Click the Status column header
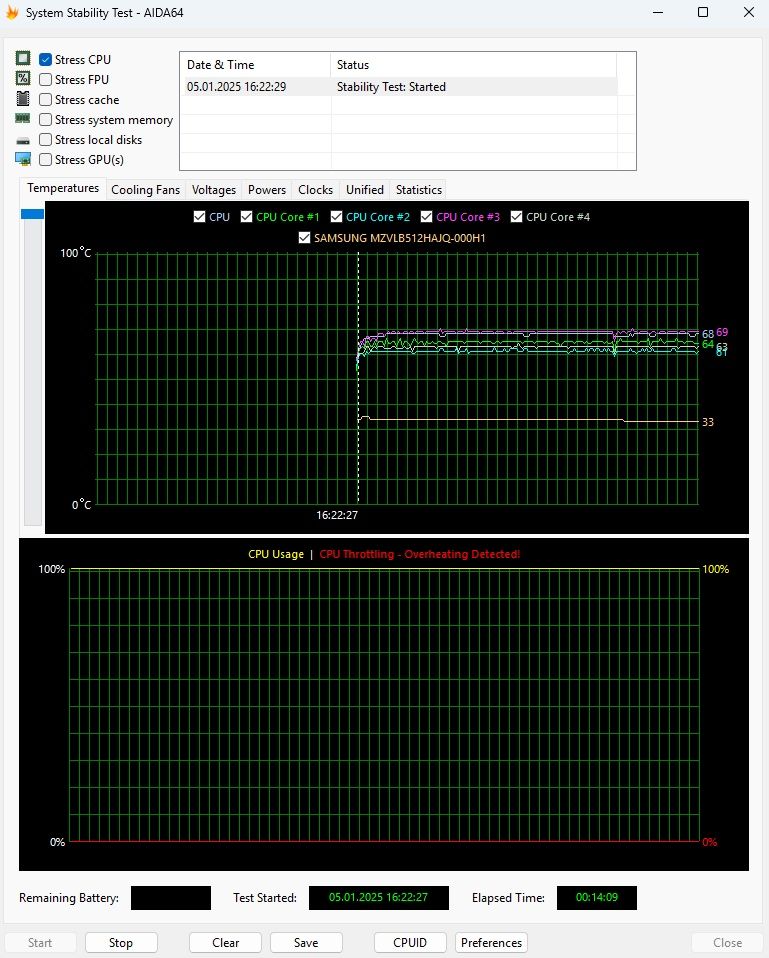The height and width of the screenshot is (958, 769). coord(473,65)
